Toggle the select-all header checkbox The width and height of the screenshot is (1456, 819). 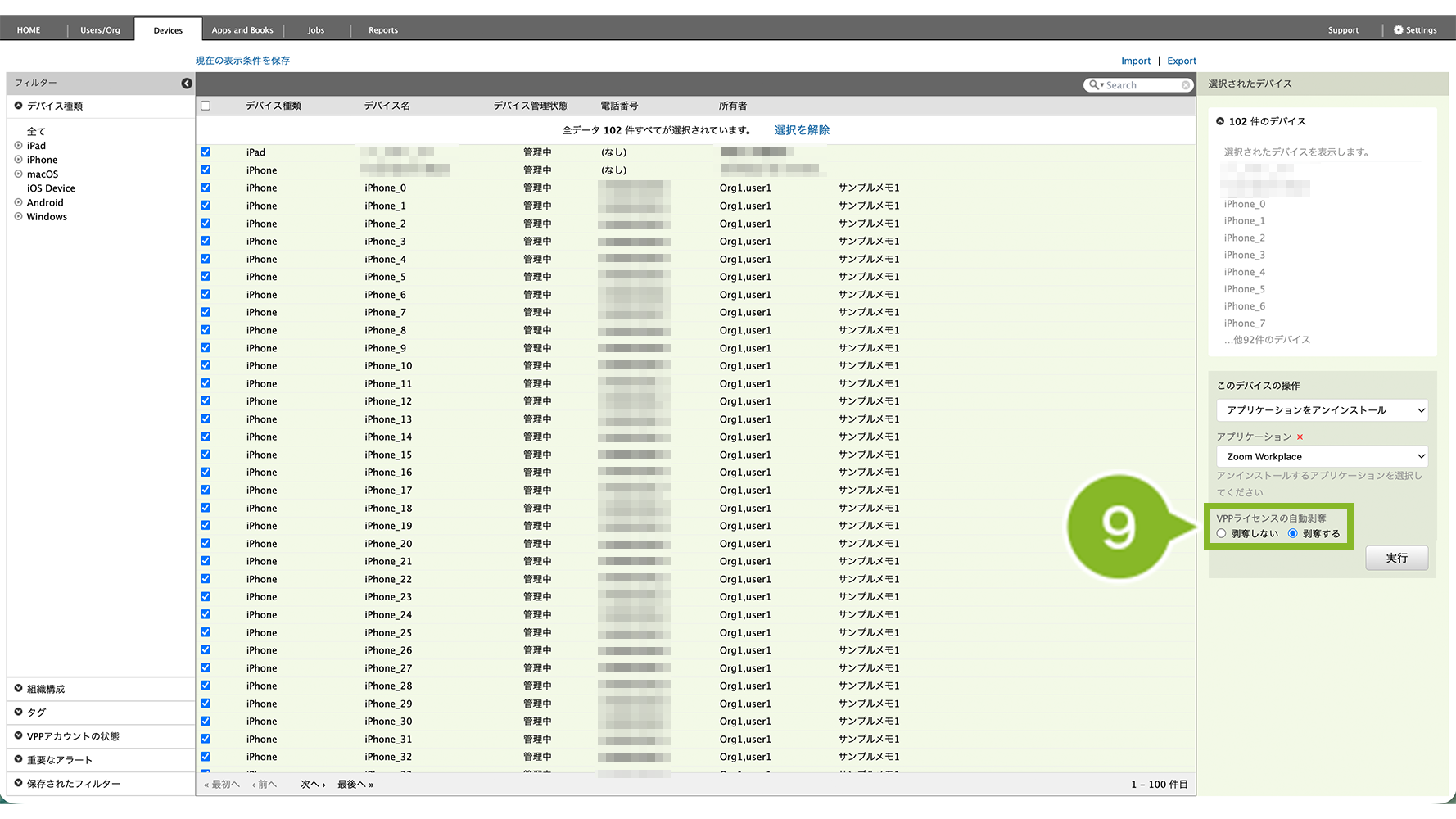[206, 106]
